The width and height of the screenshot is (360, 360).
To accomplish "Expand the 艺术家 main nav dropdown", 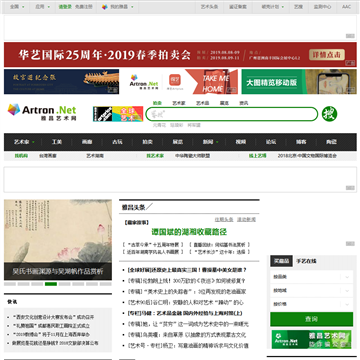I will point(24,142).
